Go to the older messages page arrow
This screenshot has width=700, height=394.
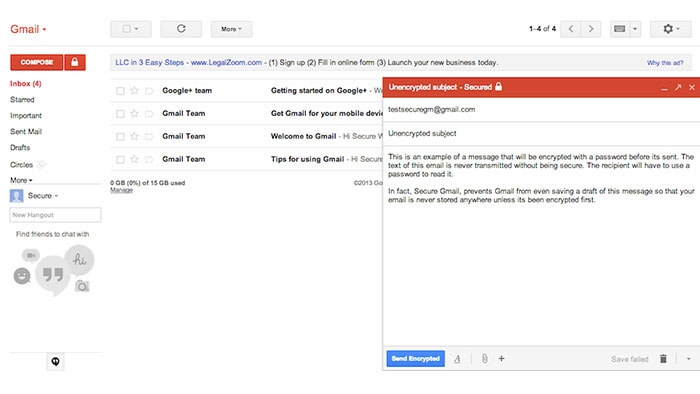pos(591,29)
